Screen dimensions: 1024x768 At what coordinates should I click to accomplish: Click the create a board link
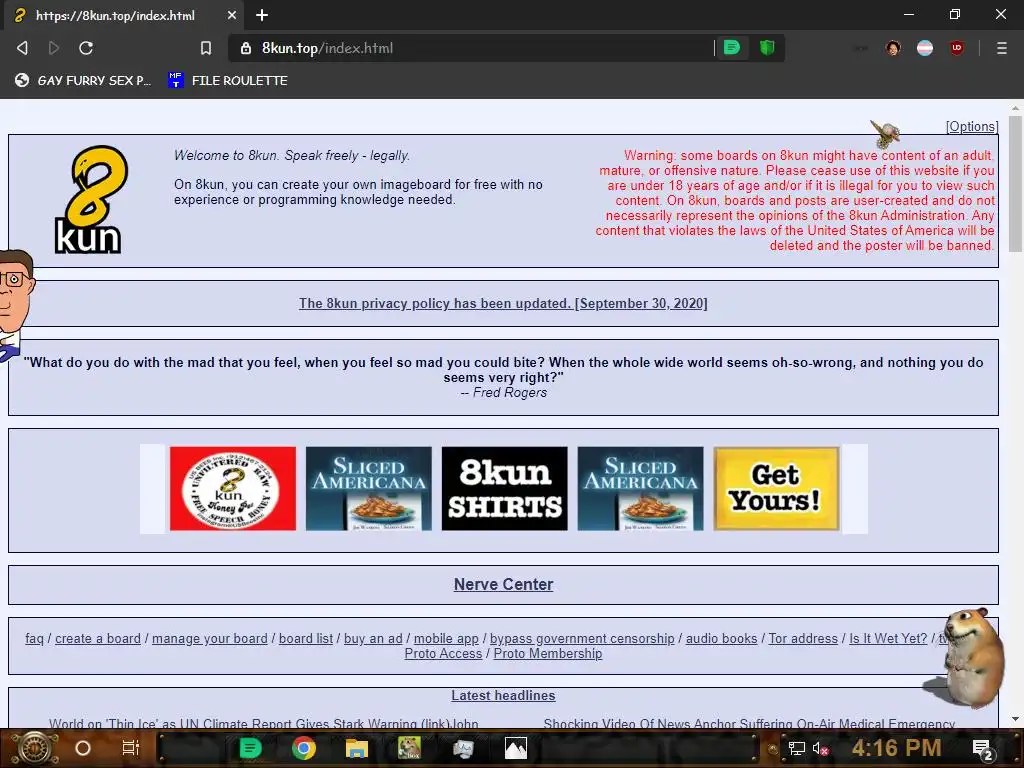tap(98, 638)
